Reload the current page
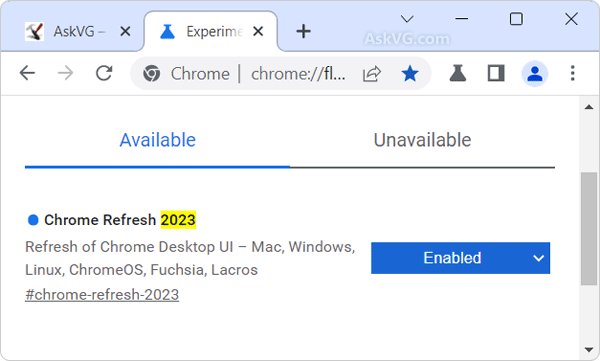 104,73
